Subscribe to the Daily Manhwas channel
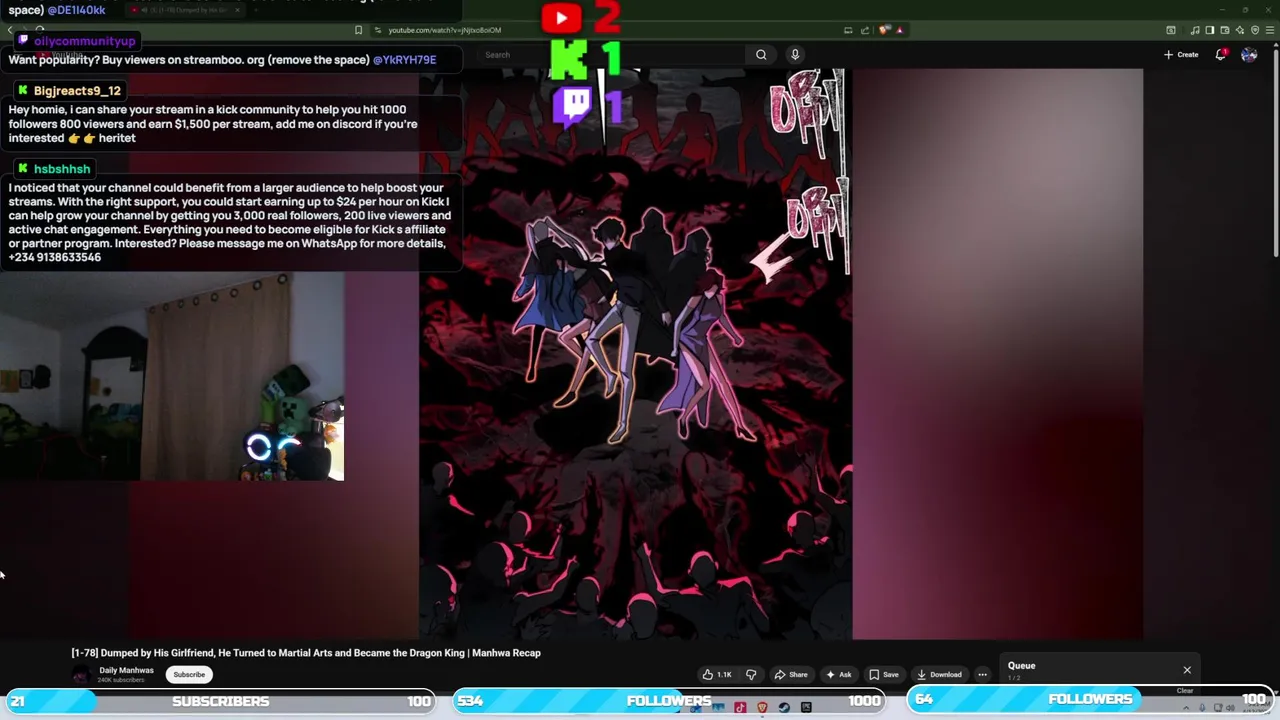1280x720 pixels. (189, 675)
